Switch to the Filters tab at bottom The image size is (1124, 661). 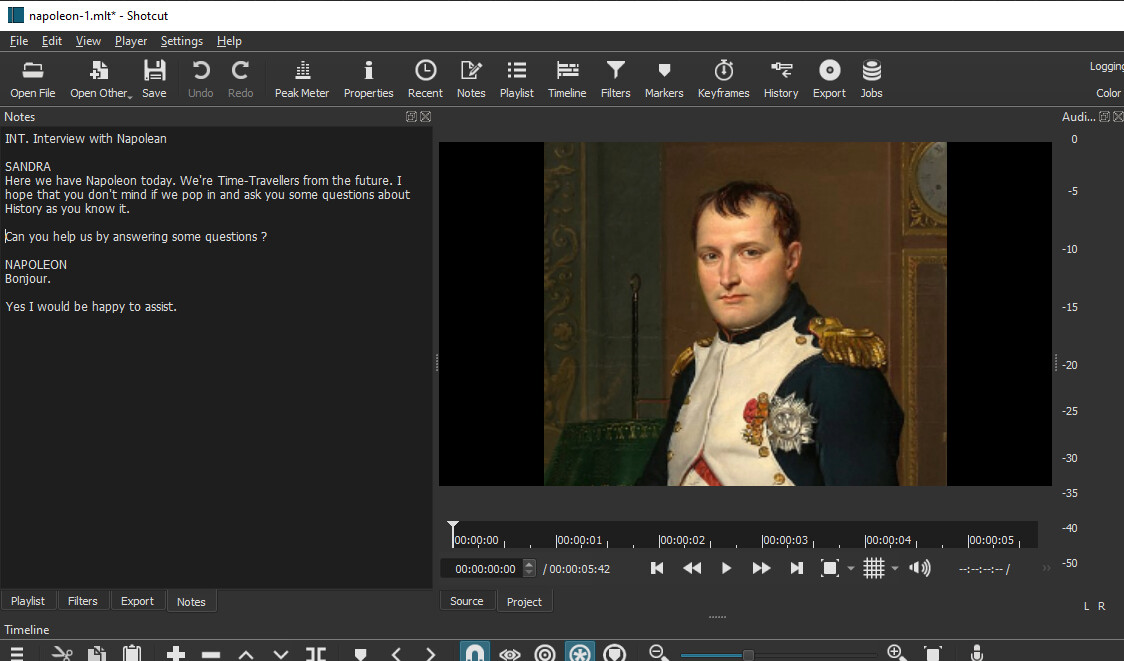point(82,601)
